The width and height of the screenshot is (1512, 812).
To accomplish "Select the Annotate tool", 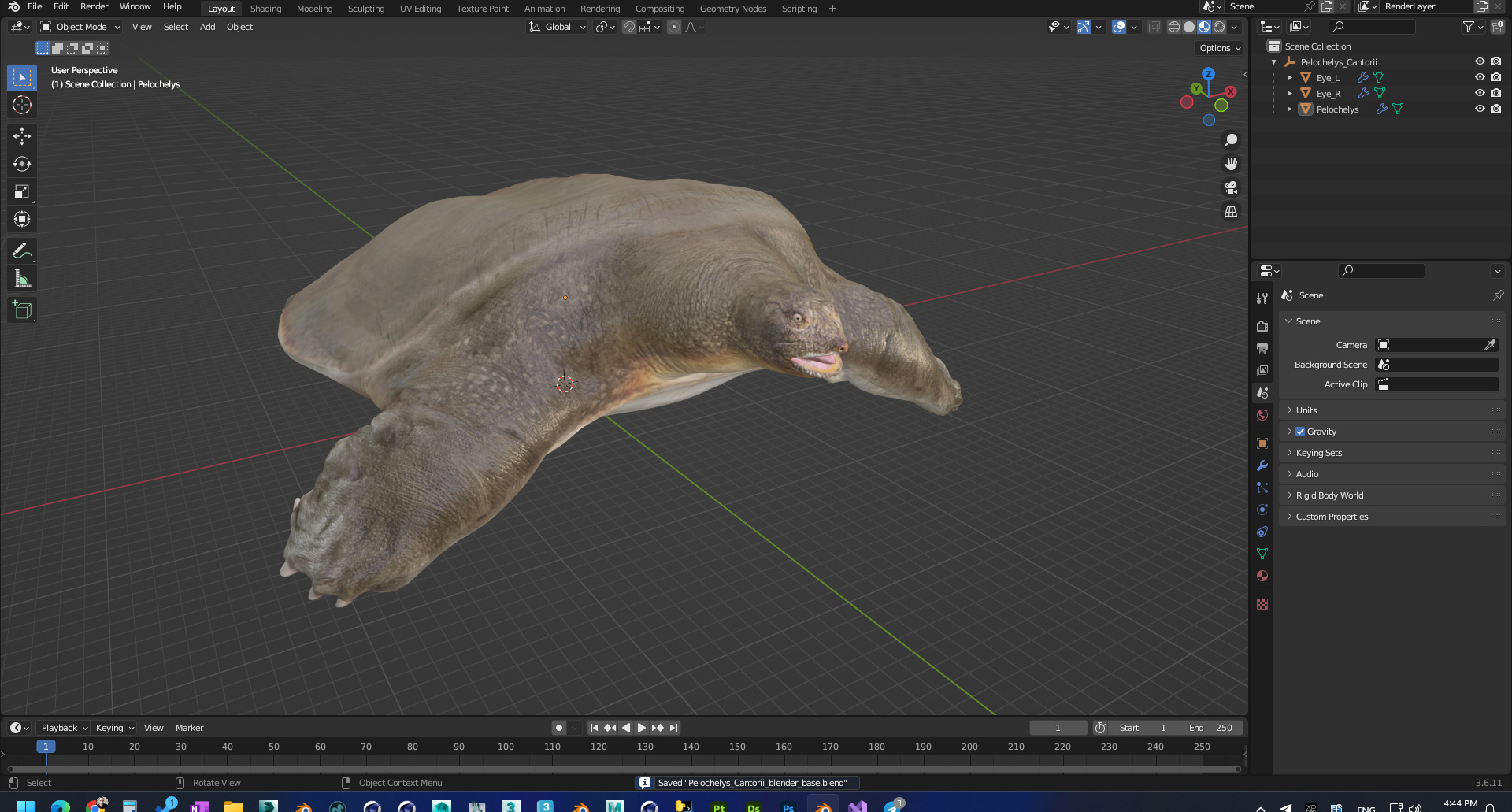I will click(22, 251).
